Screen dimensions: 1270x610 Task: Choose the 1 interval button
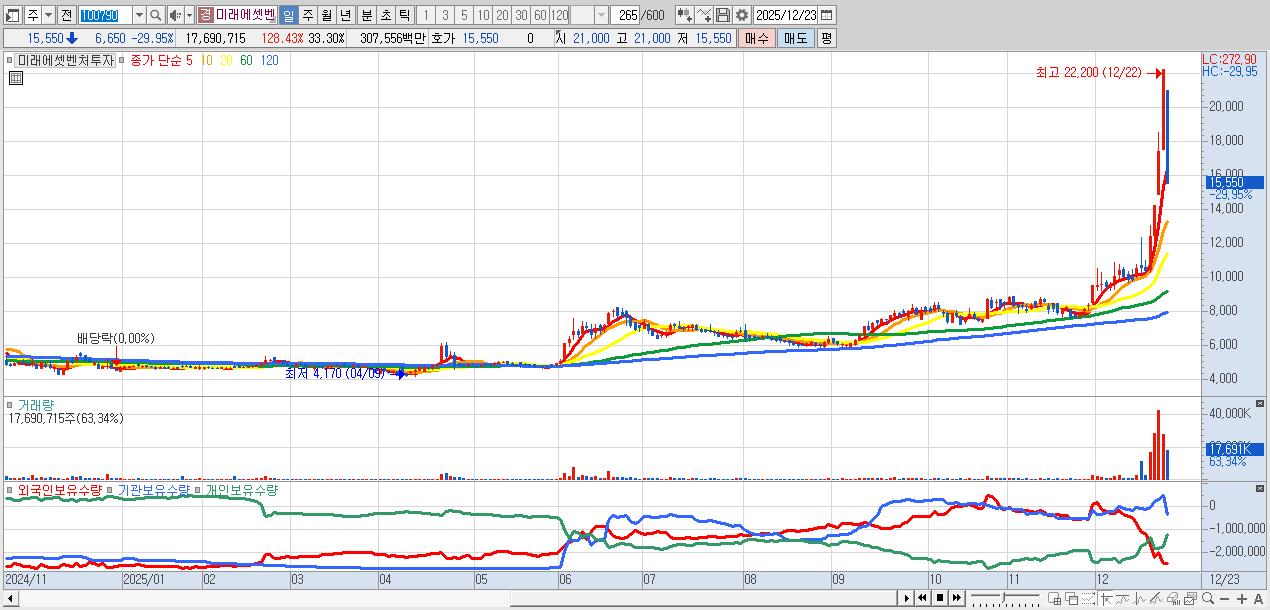(x=426, y=15)
